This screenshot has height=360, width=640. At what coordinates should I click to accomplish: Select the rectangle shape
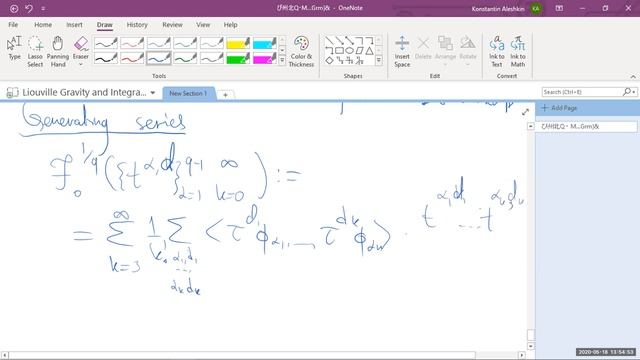[x=339, y=51]
